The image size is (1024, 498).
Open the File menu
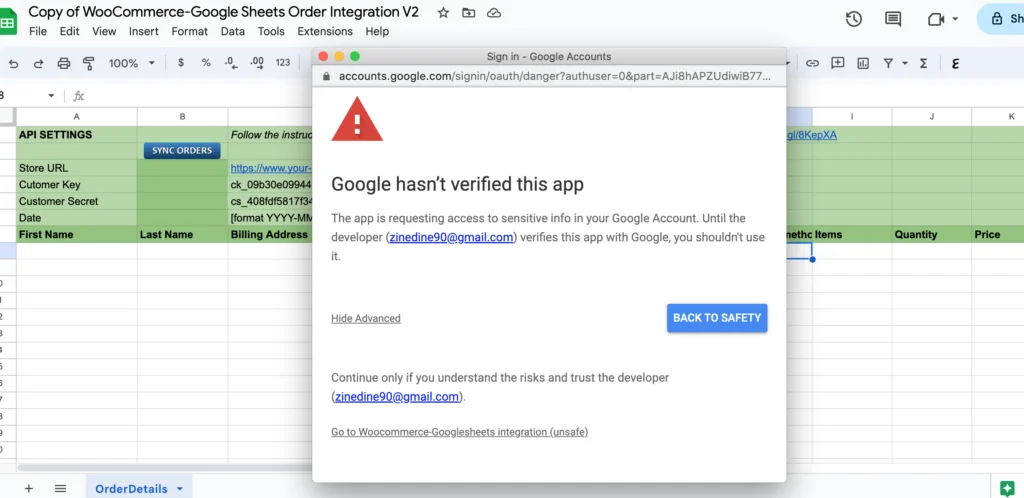coord(38,31)
